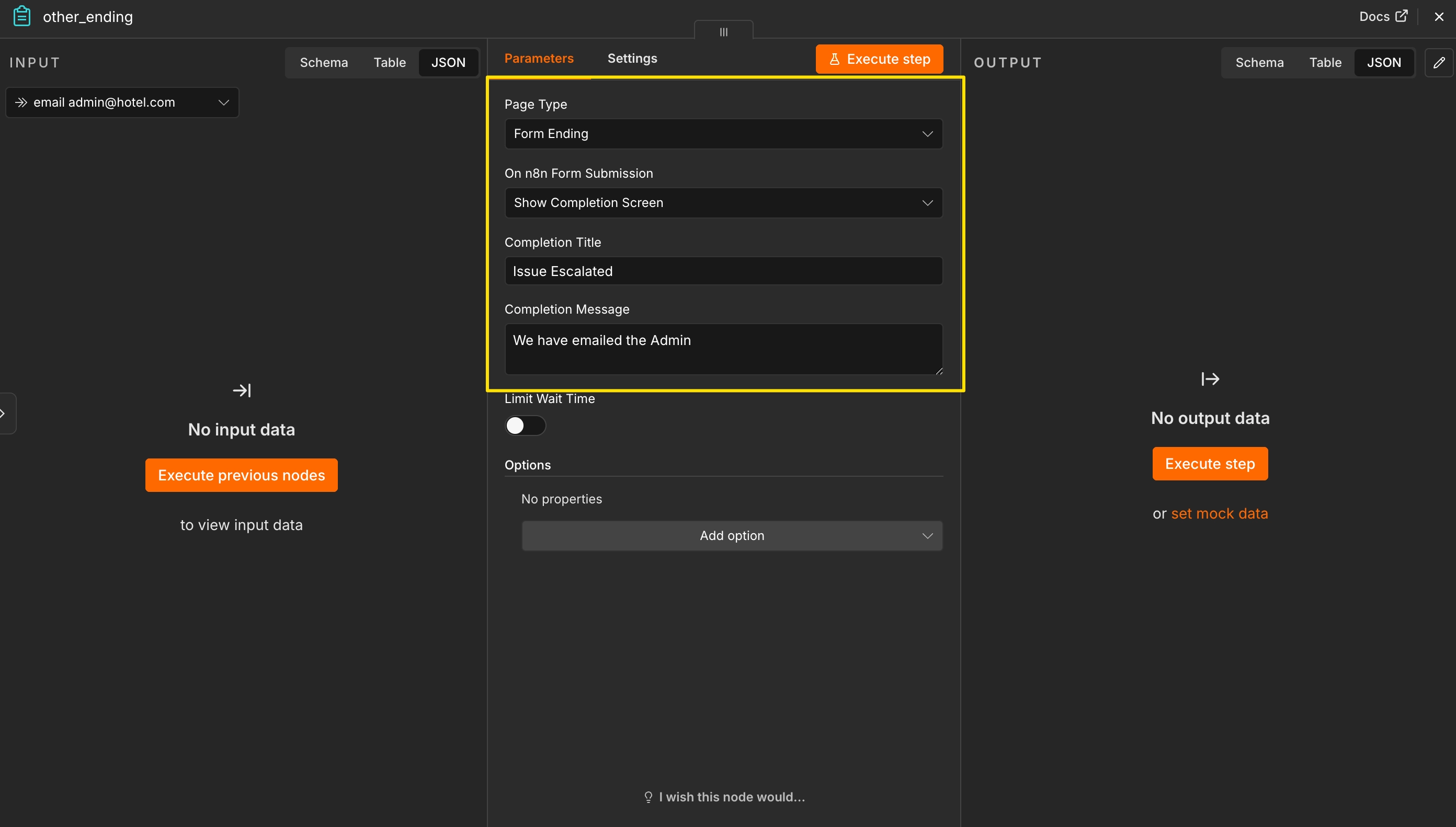Click the top Execute step button
1456x827 pixels.
pyautogui.click(x=879, y=59)
